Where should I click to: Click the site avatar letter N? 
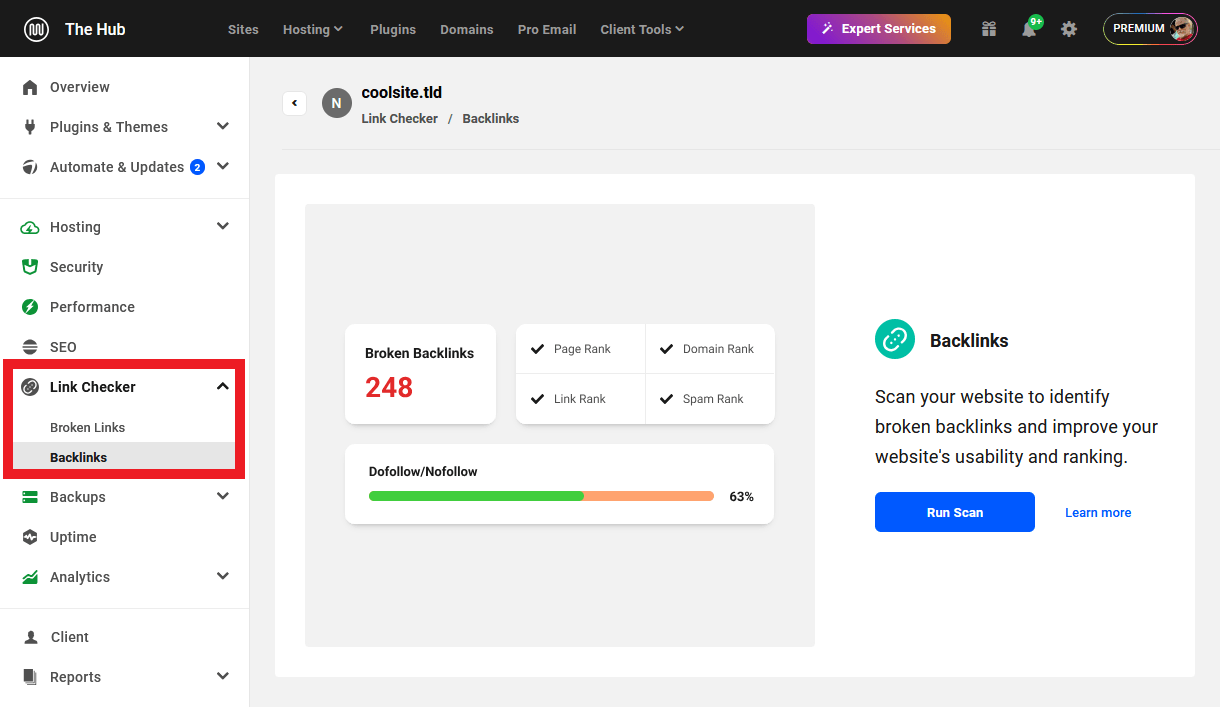[x=337, y=103]
